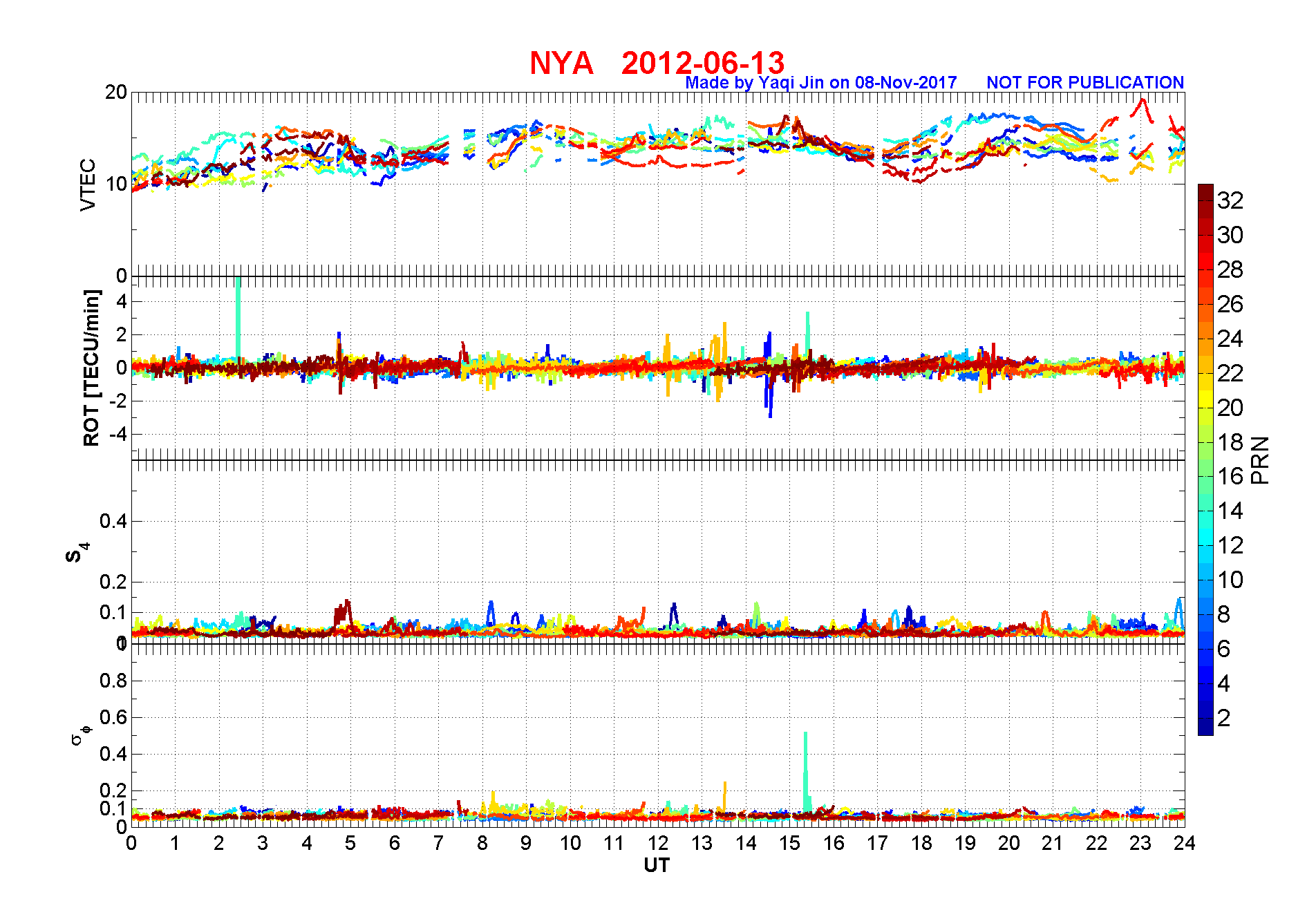Click the ROT axis tick value -4
The image size is (1316, 919).
[x=119, y=434]
